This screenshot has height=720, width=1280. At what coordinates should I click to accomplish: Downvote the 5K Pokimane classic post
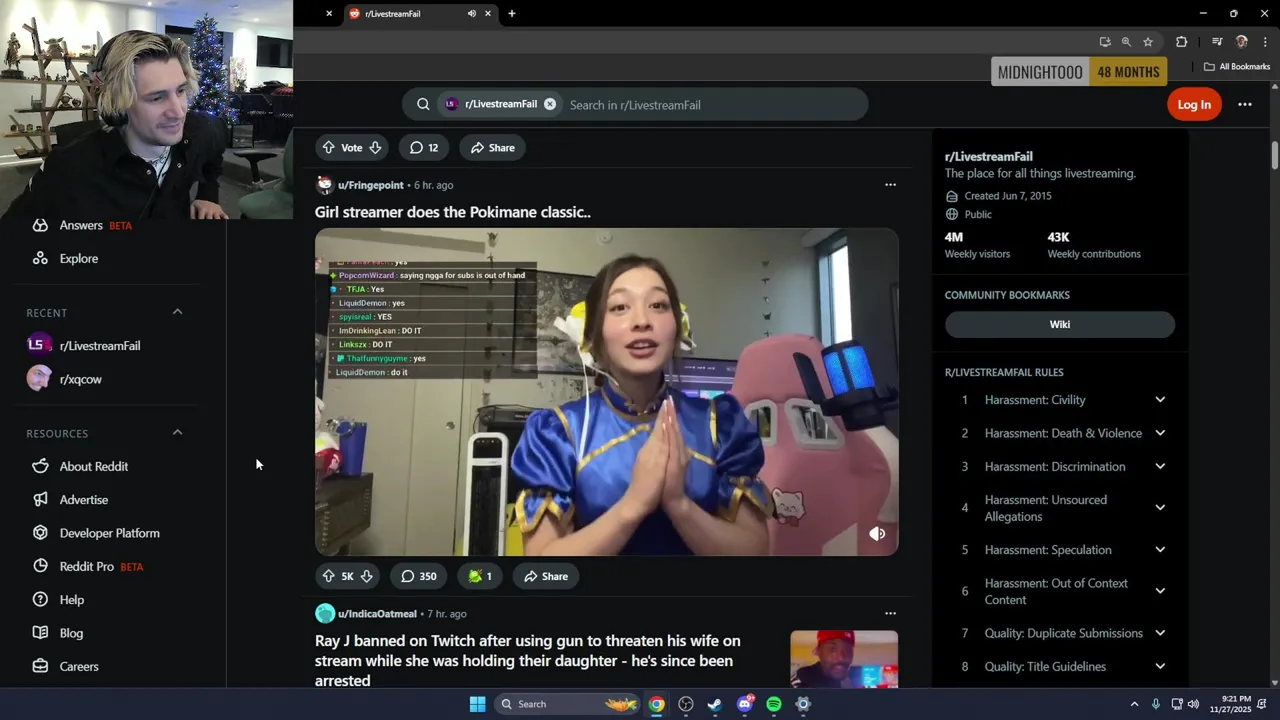[x=366, y=576]
